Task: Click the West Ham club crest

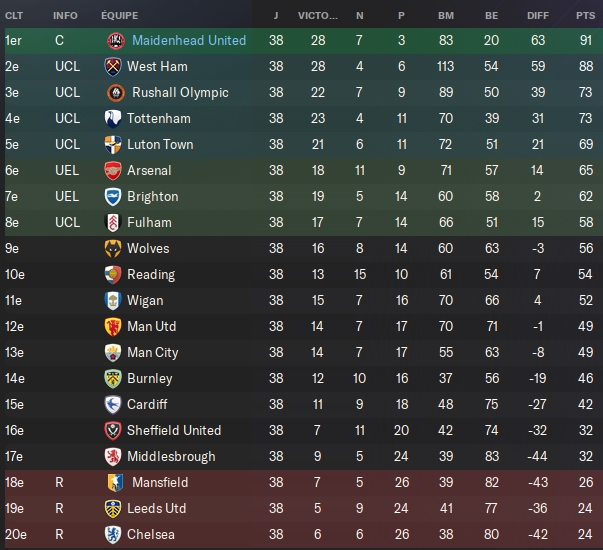Action: coord(114,67)
